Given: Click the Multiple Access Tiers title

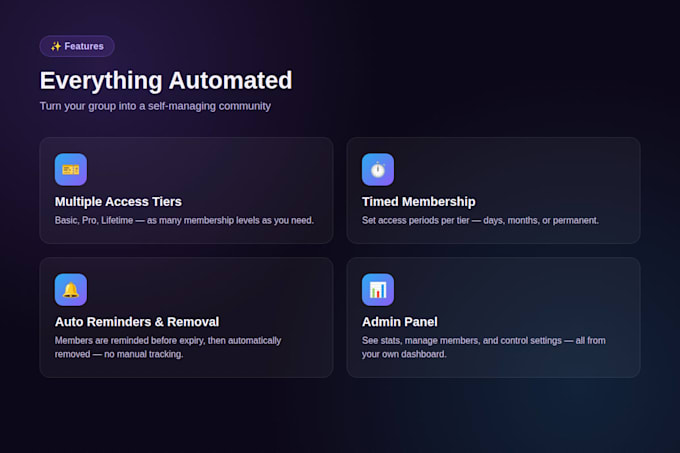Looking at the screenshot, I should 118,202.
